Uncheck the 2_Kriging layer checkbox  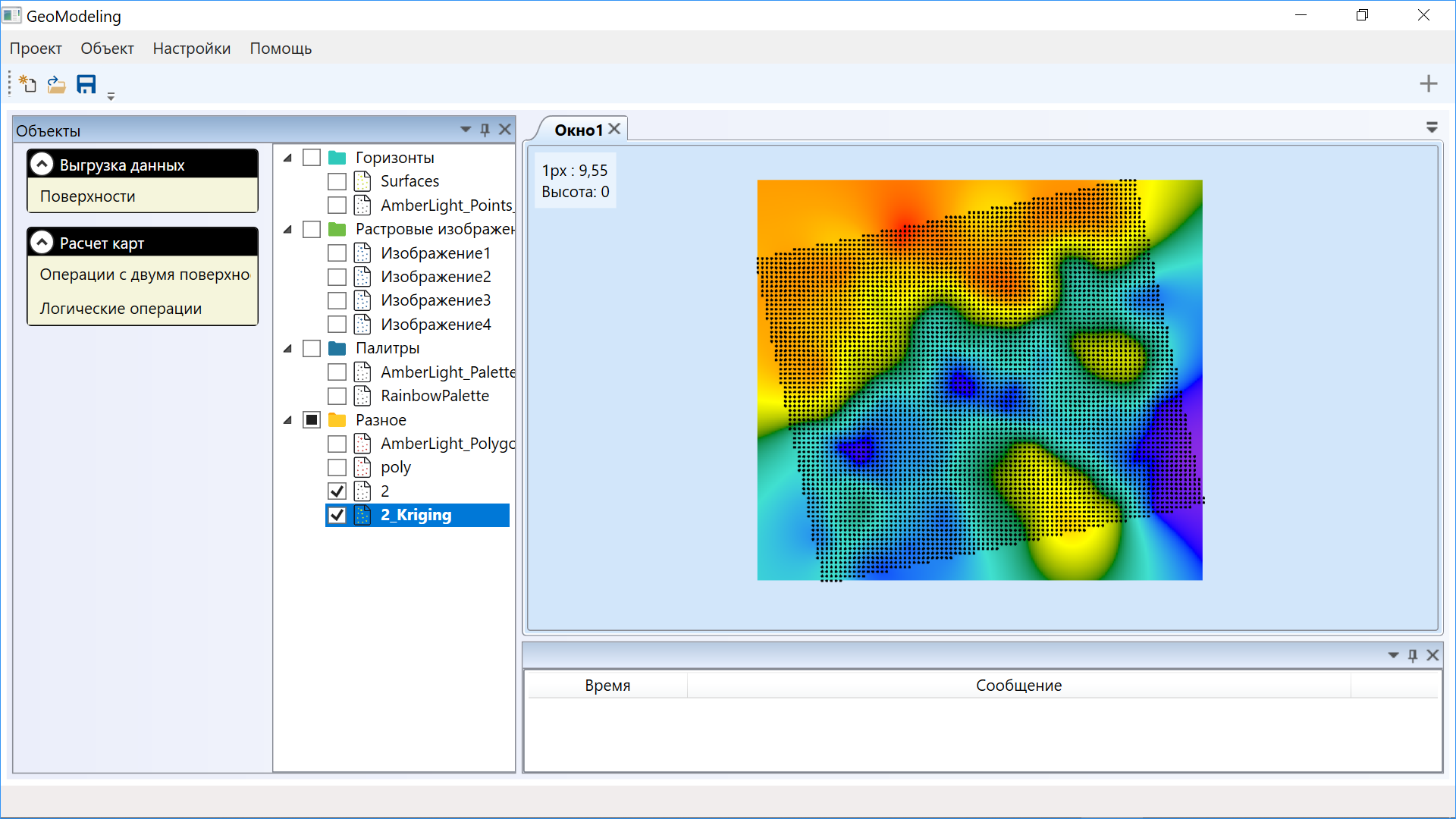(x=337, y=515)
